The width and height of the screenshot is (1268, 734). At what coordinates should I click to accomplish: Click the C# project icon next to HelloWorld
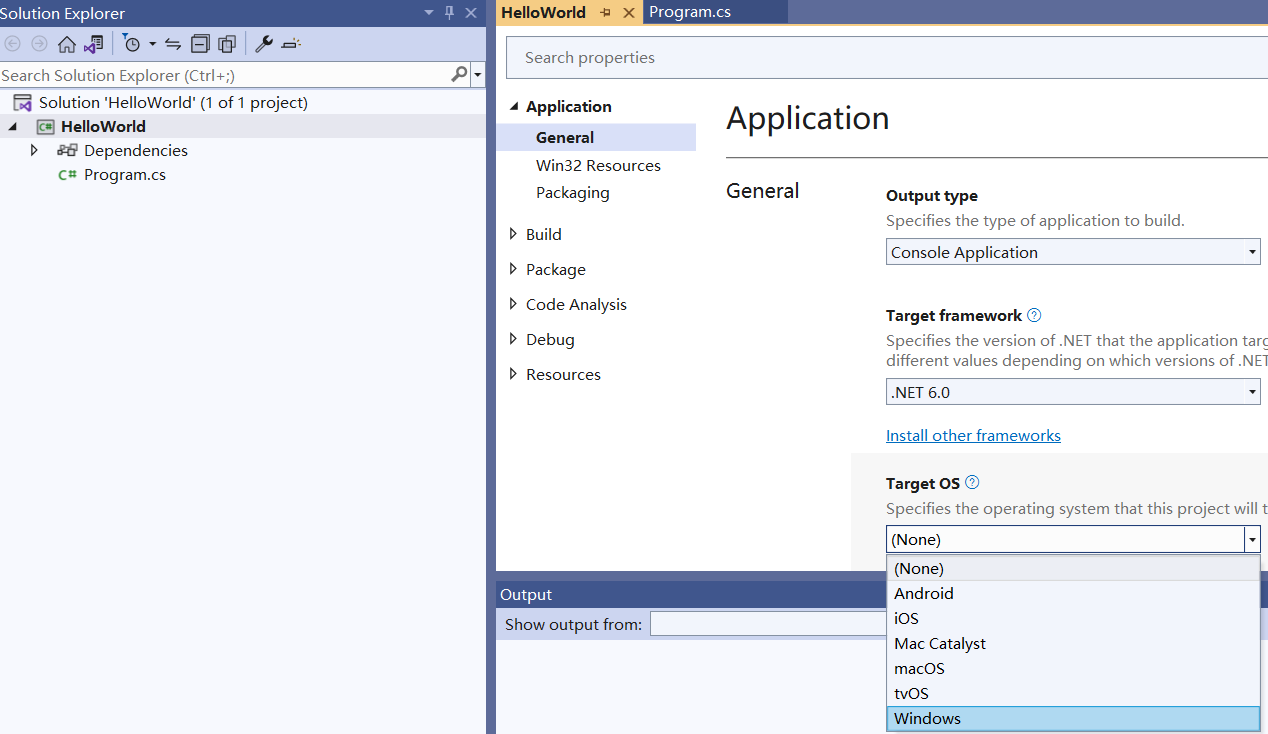[46, 126]
